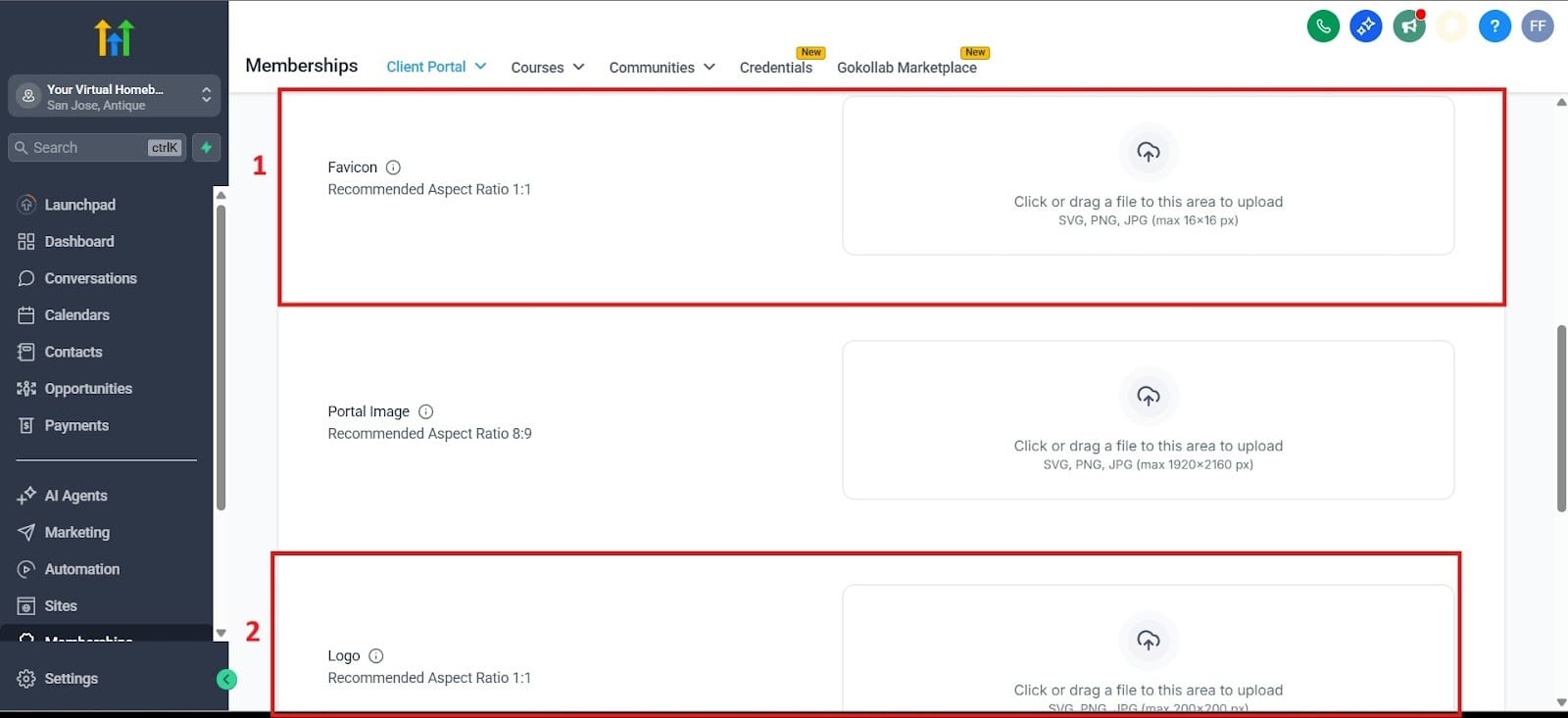This screenshot has height=718, width=1568.
Task: Click the Favicon upload area
Action: pos(1148,176)
